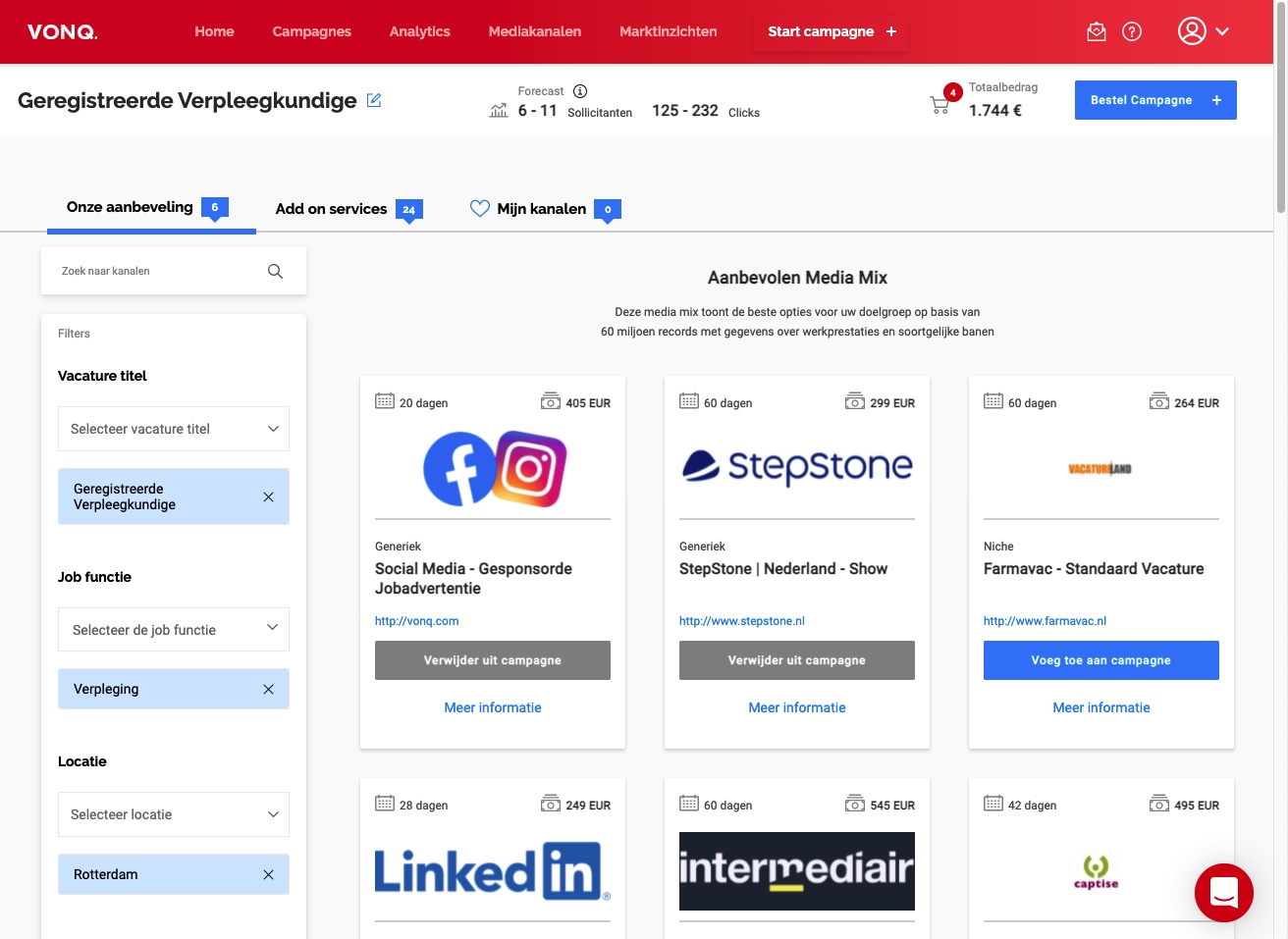Open http://vonq.com link
The height and width of the screenshot is (939, 1288).
pyautogui.click(x=416, y=621)
